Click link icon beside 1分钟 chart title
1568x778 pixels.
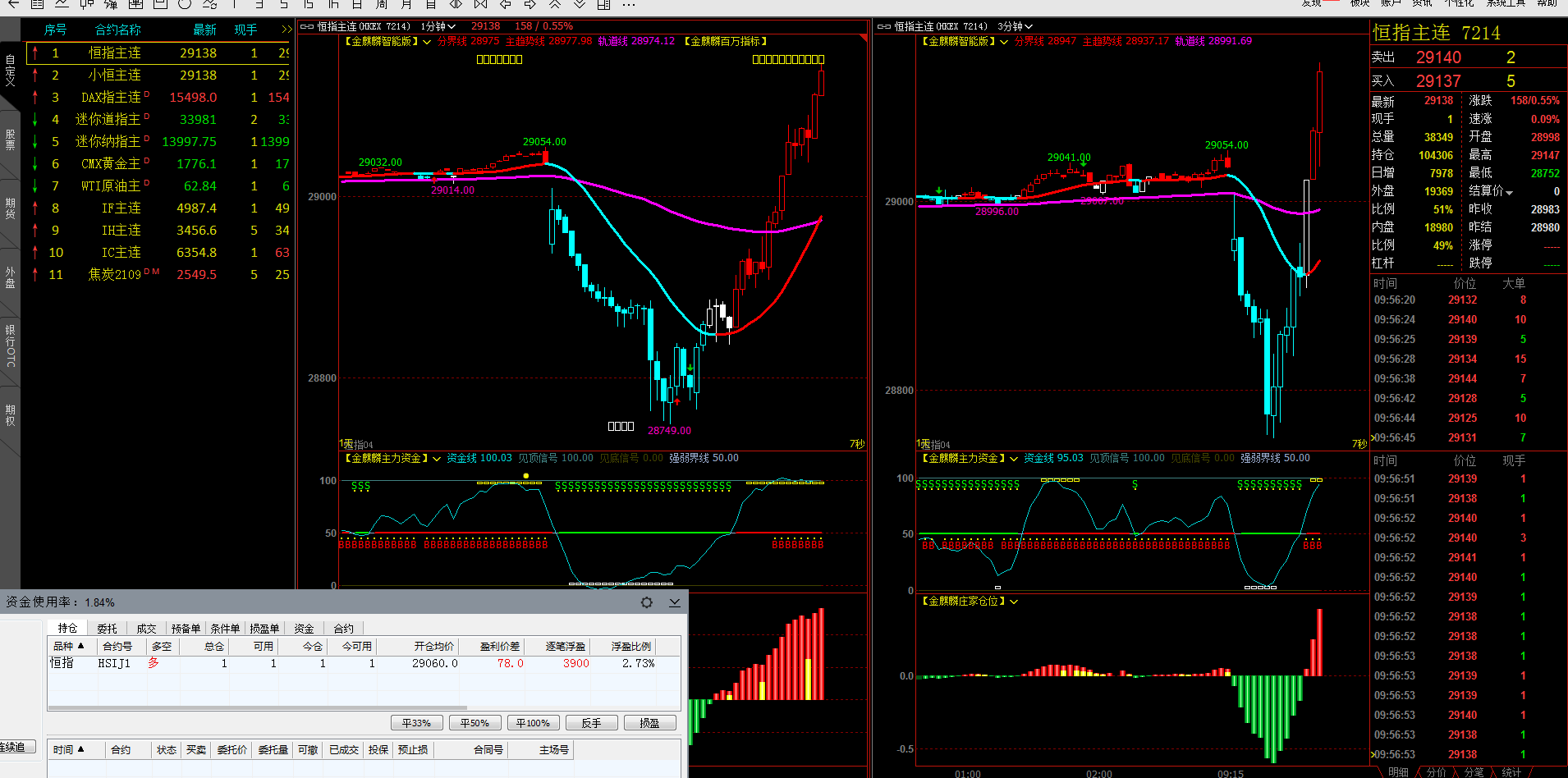click(x=307, y=27)
